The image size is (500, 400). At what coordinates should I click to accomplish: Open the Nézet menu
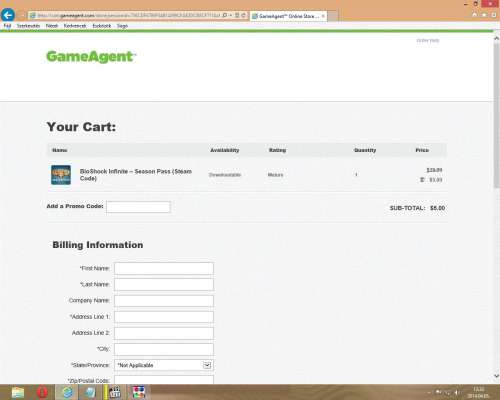coord(52,26)
